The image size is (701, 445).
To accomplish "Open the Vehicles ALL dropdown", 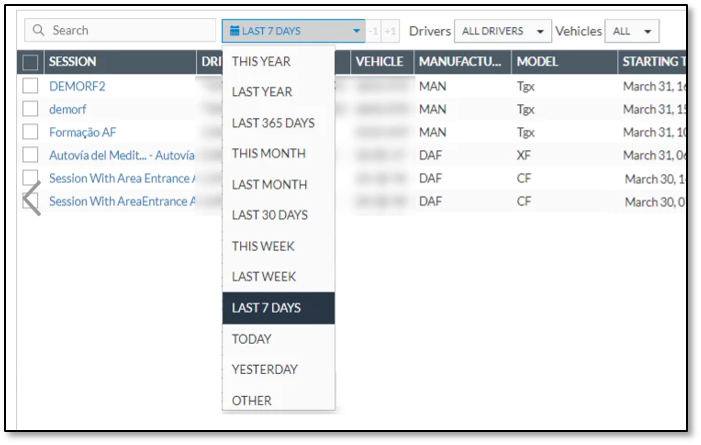I will [x=631, y=31].
